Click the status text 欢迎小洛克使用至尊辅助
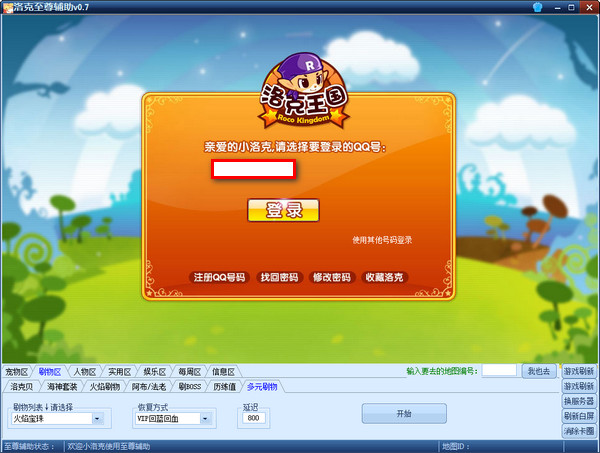600x453 pixels. click(109, 446)
